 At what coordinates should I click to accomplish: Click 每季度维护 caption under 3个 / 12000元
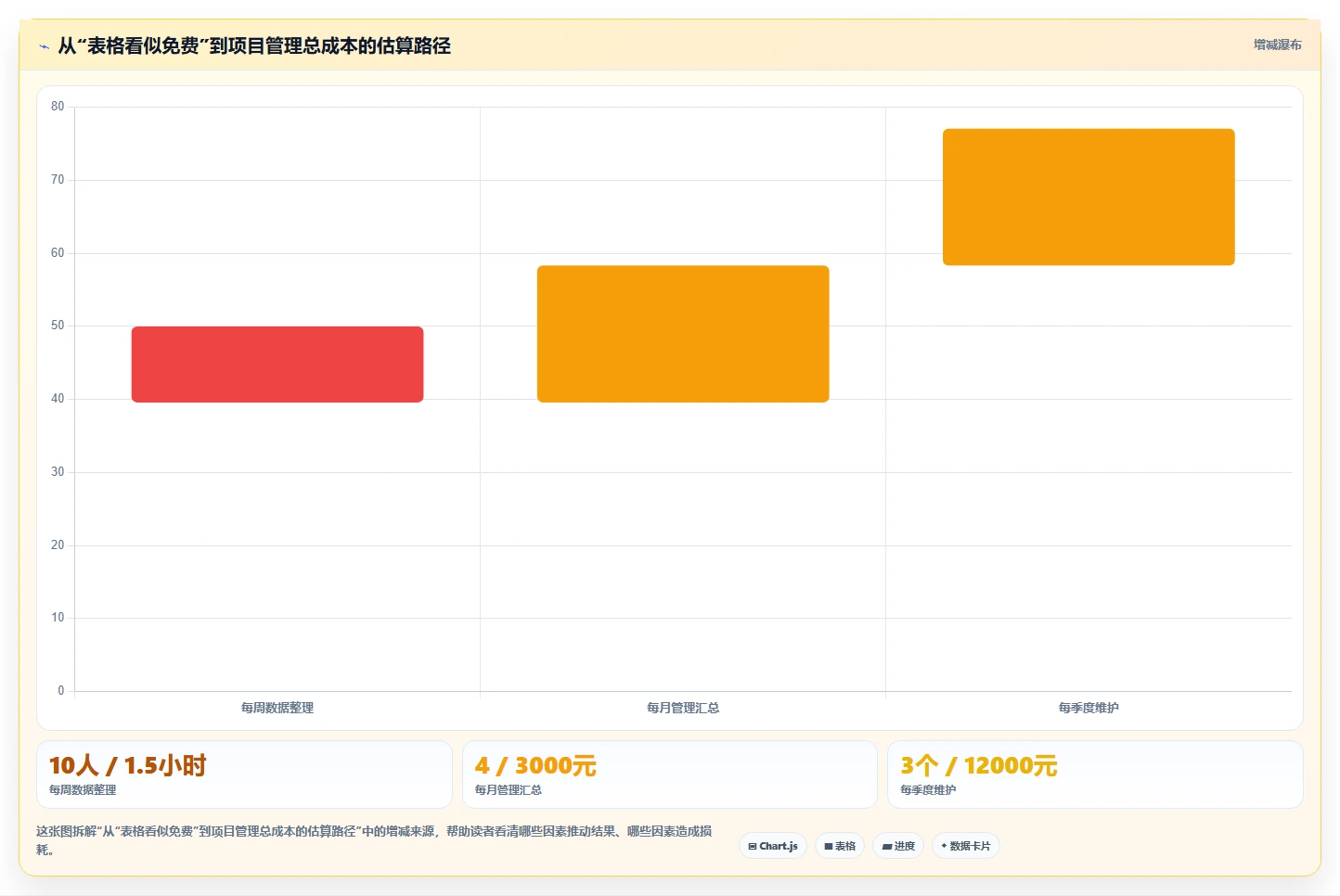pyautogui.click(x=928, y=790)
